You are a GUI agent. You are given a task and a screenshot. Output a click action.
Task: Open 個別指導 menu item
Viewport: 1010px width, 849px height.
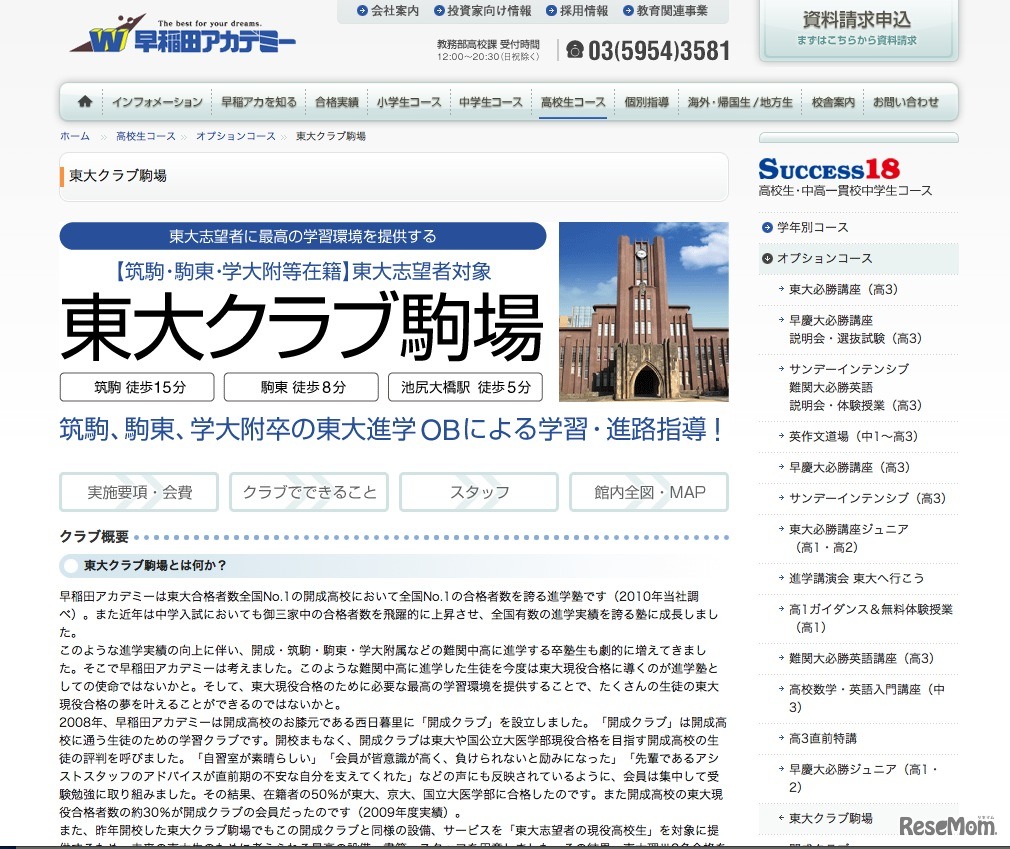point(647,102)
